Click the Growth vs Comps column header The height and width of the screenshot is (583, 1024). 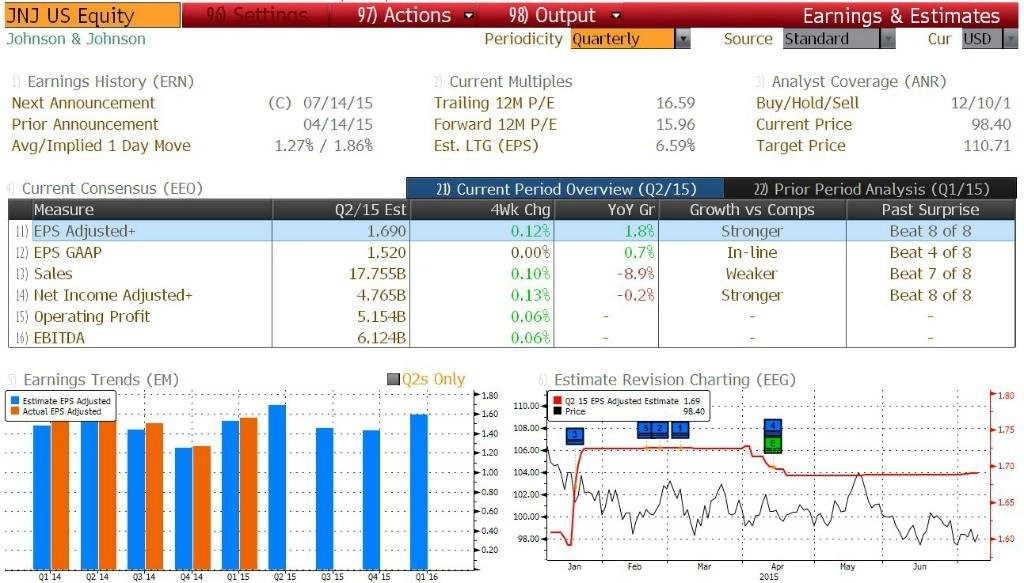[x=752, y=210]
